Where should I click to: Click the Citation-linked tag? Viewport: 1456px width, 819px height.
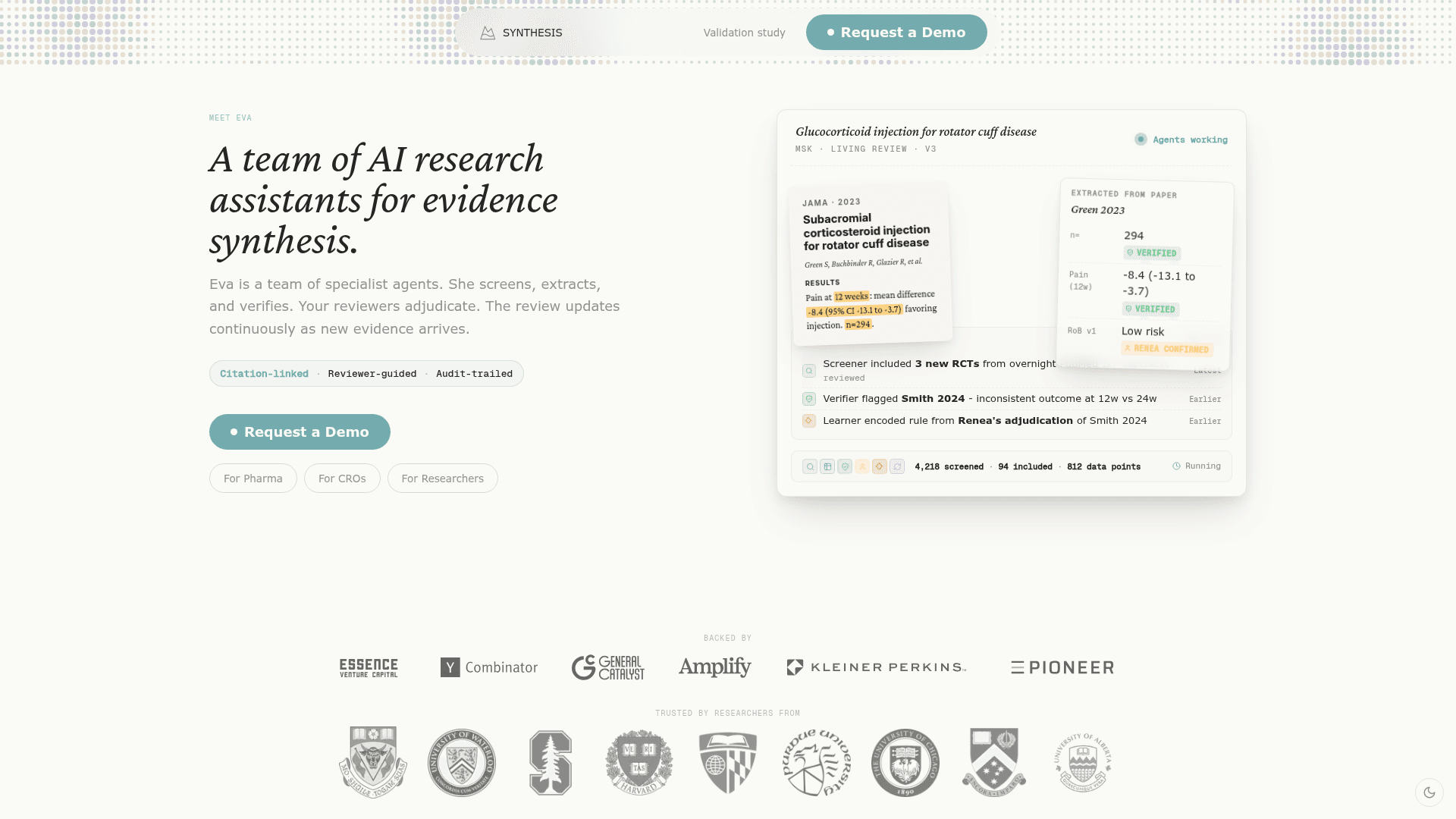coord(264,374)
